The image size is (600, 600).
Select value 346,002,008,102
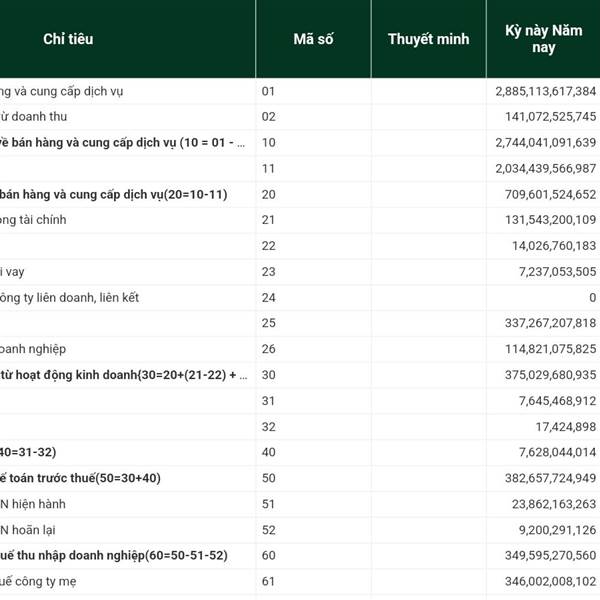coord(551,581)
